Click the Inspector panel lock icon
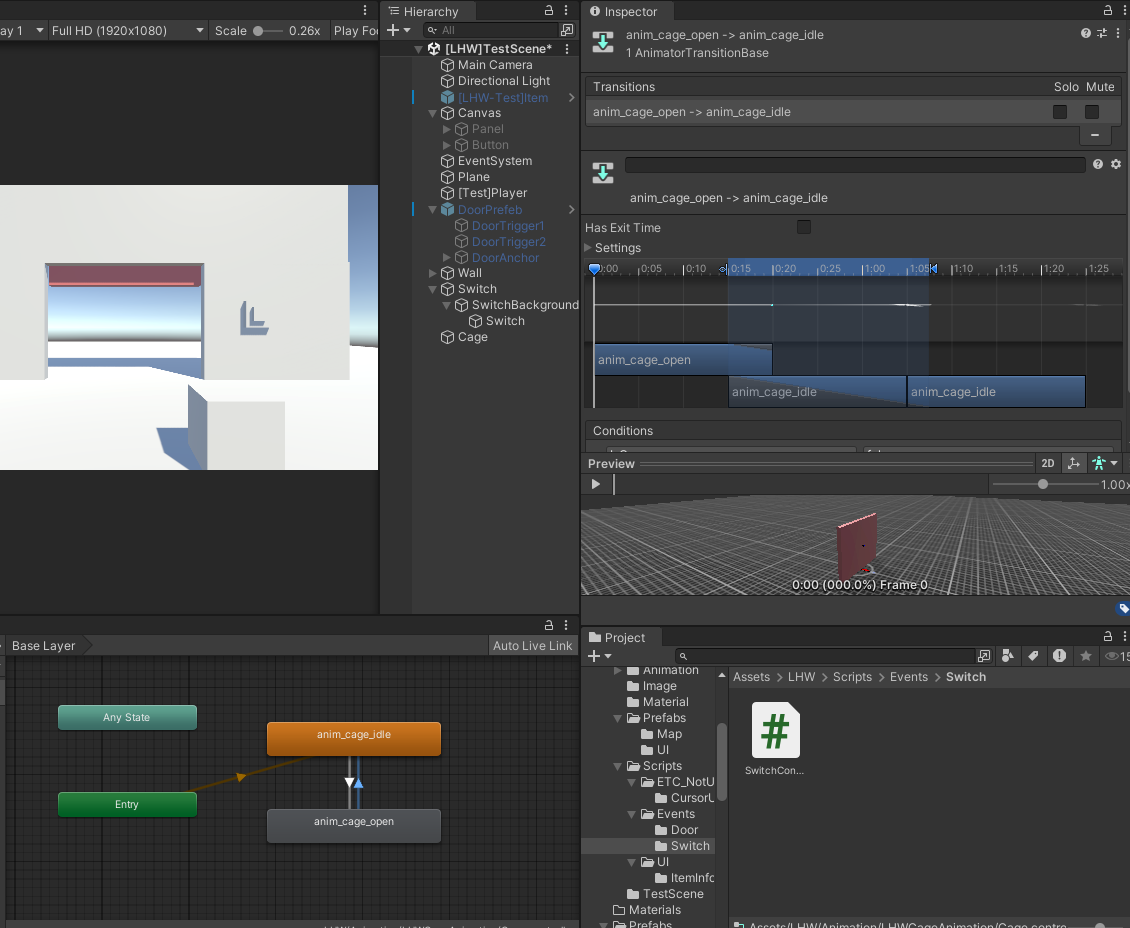 pos(1108,11)
